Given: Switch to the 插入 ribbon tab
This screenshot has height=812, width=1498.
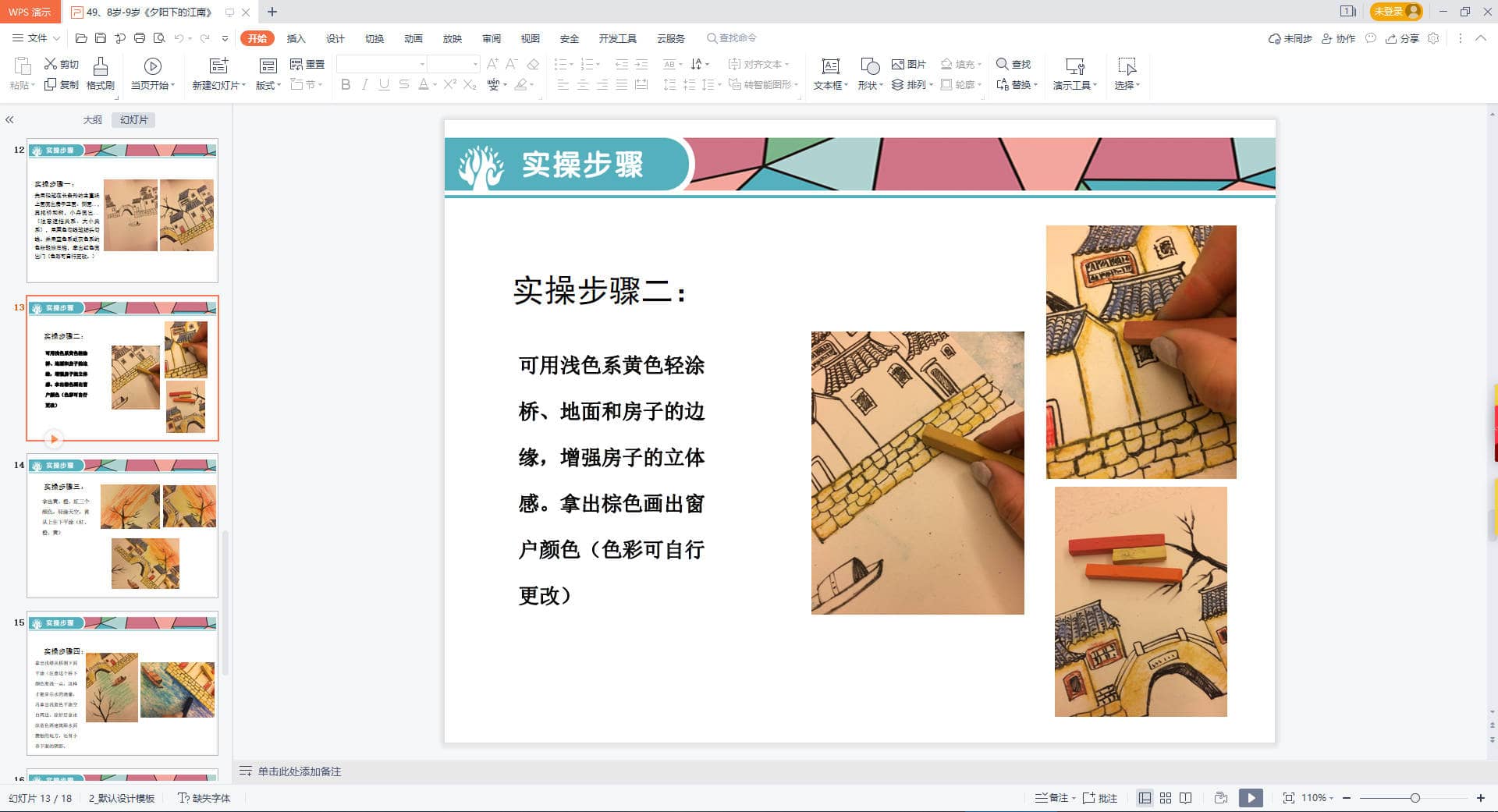Looking at the screenshot, I should (x=296, y=38).
